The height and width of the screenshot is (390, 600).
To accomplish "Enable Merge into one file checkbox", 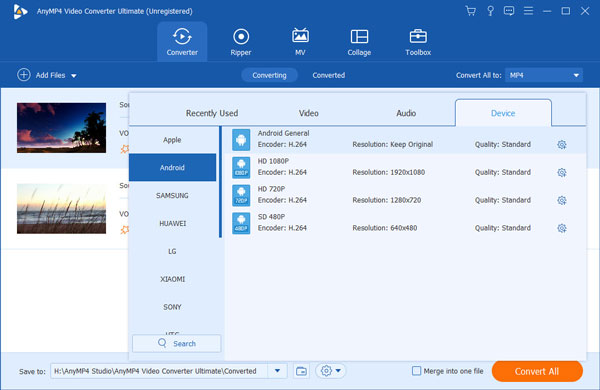I will 416,370.
